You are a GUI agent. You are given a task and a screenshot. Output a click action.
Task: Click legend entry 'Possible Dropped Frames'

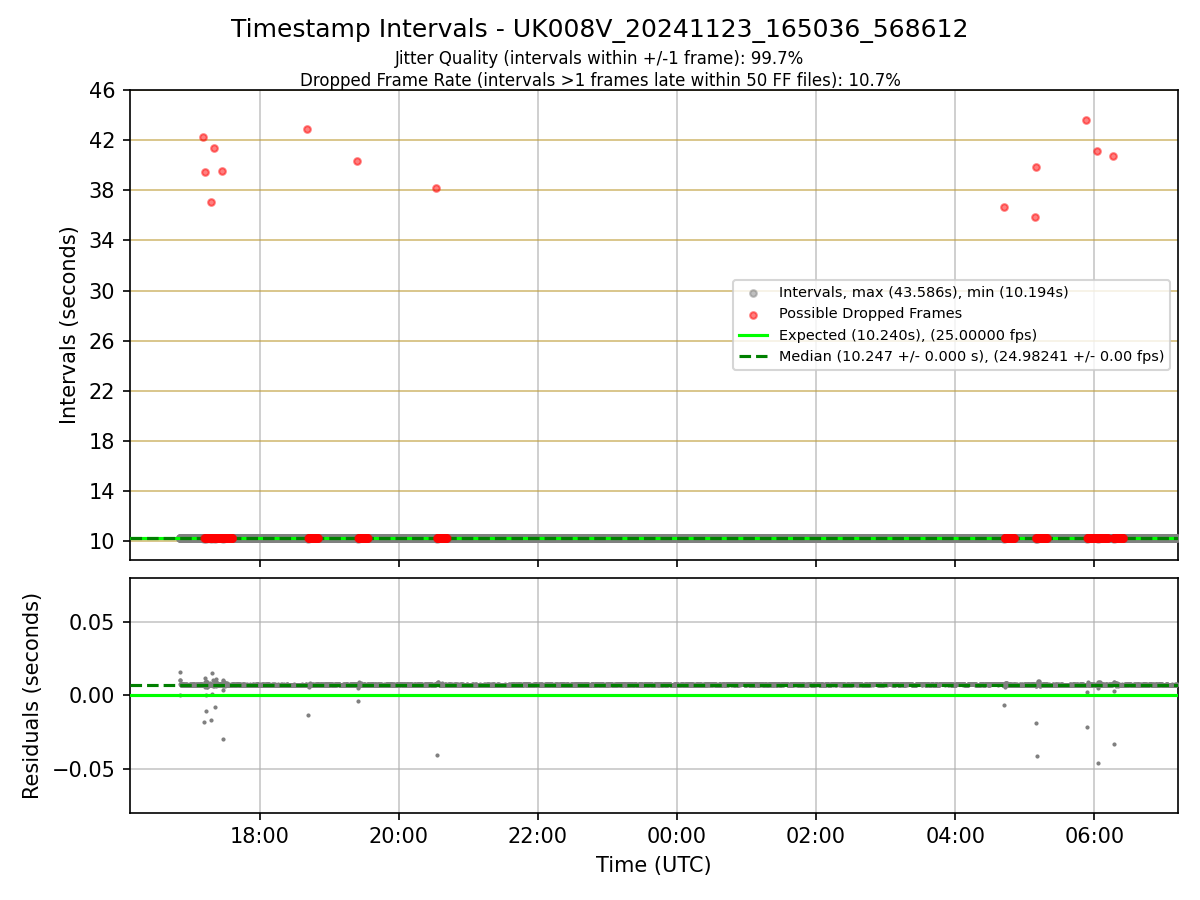point(870,313)
